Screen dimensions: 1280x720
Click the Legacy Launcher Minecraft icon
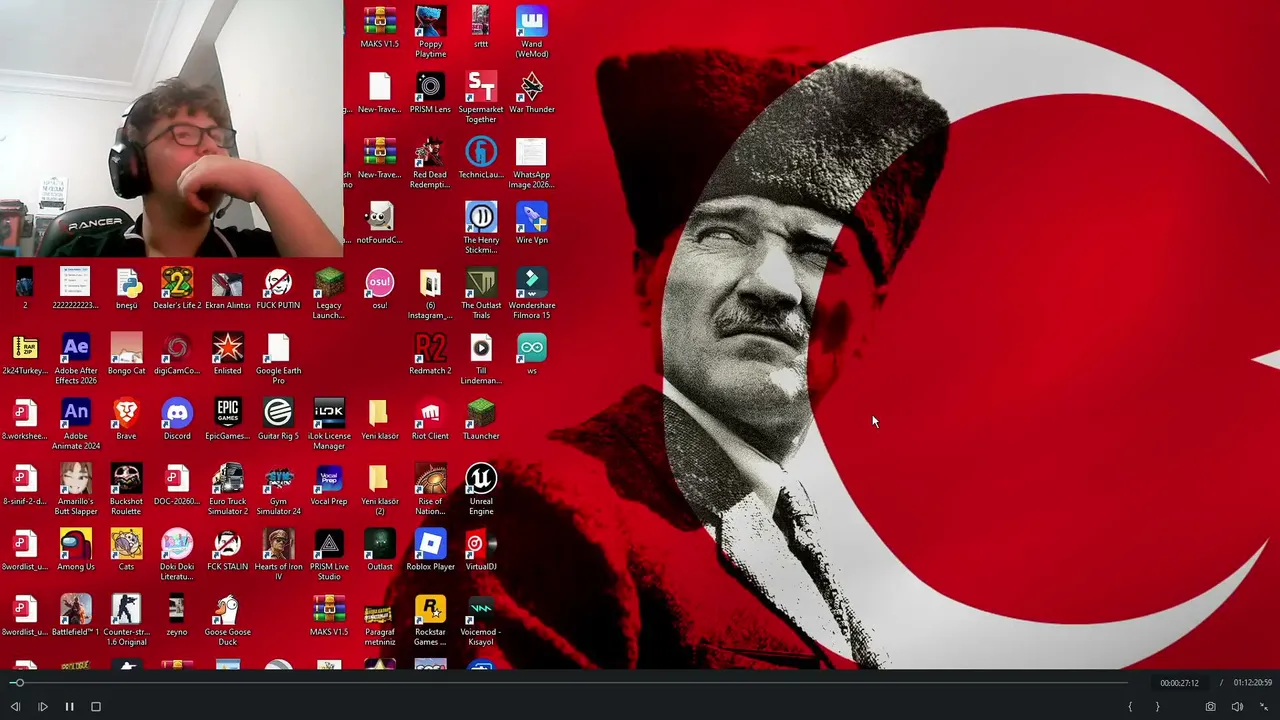point(329,294)
